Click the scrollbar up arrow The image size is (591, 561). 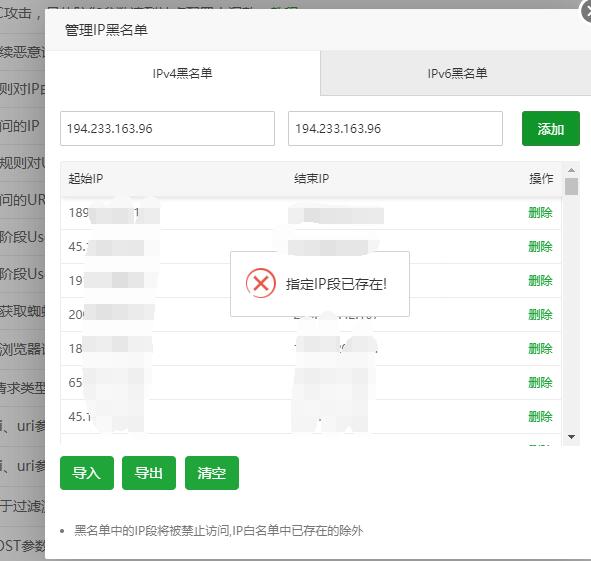(x=571, y=170)
